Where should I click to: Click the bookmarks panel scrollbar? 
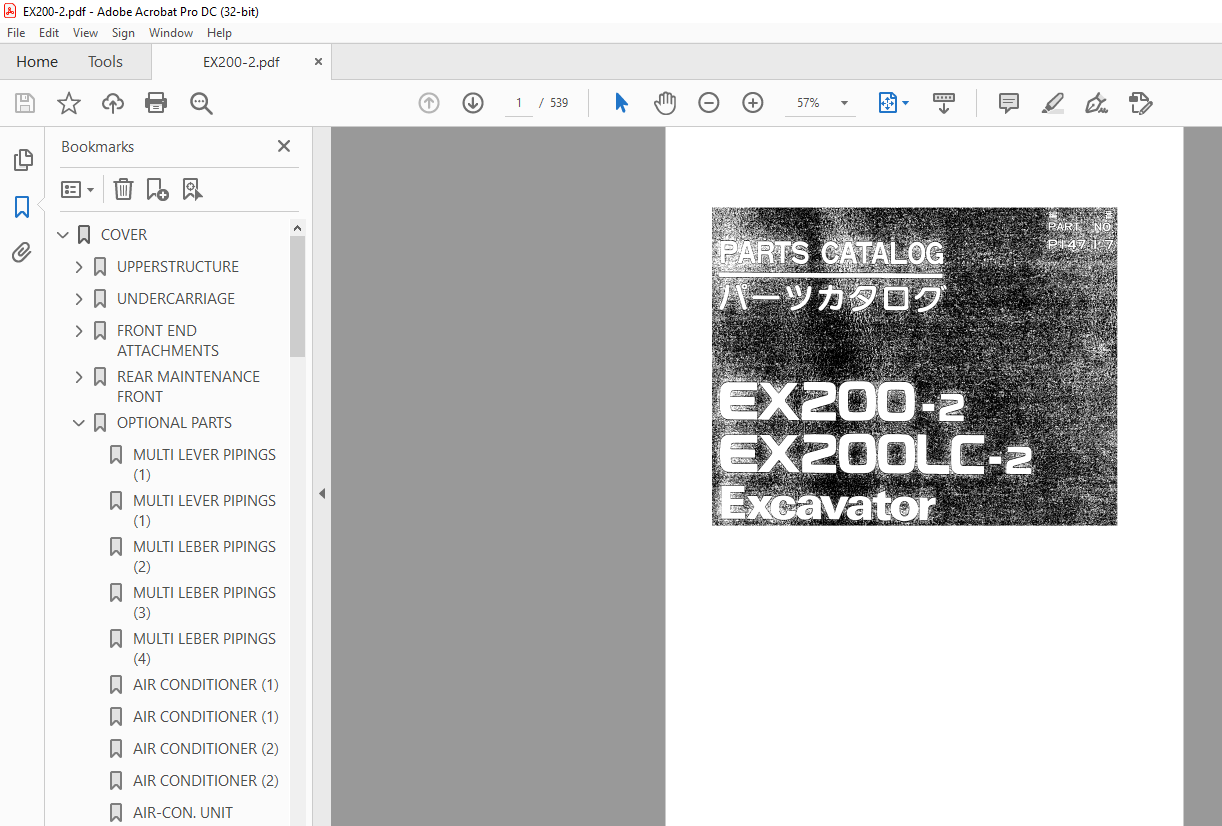pos(298,297)
